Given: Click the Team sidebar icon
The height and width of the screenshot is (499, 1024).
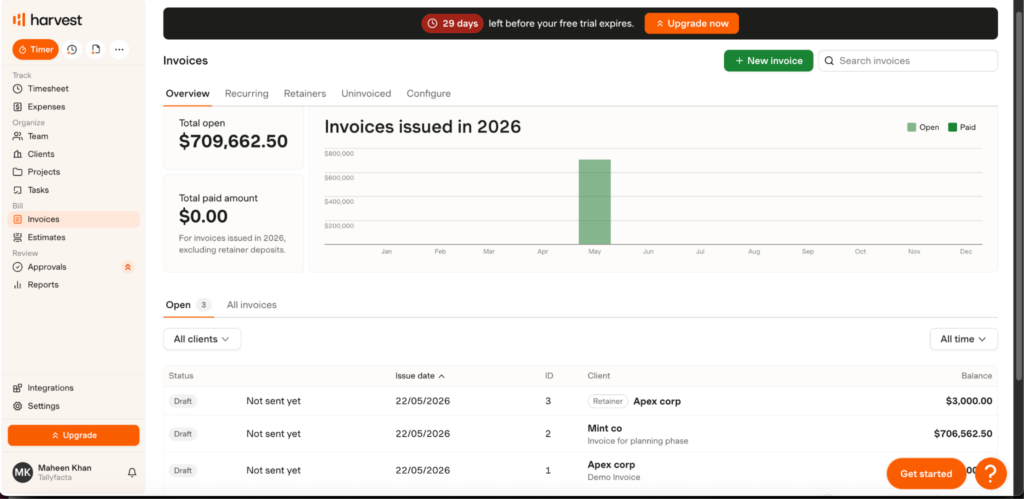Looking at the screenshot, I should (x=18, y=137).
